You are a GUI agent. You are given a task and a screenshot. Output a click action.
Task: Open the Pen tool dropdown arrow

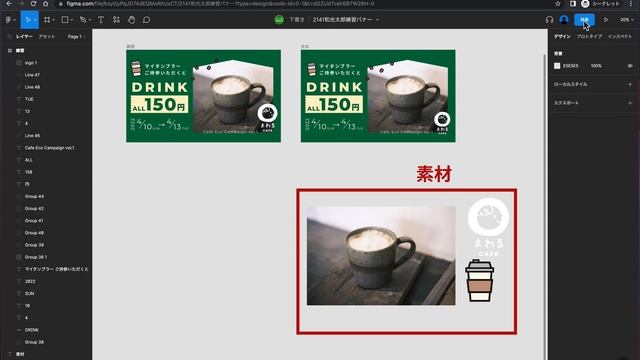click(90, 20)
